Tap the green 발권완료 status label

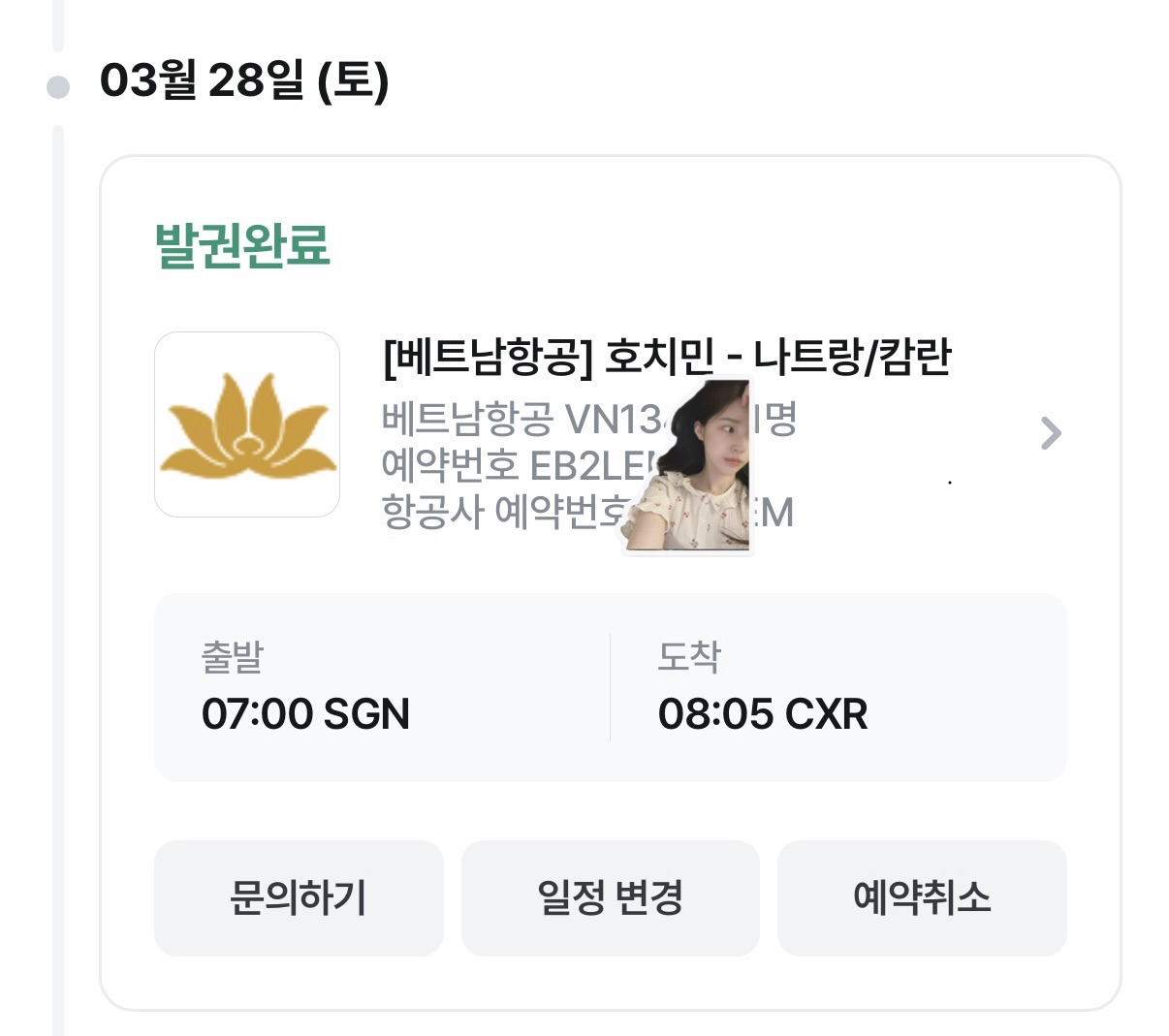click(x=242, y=246)
